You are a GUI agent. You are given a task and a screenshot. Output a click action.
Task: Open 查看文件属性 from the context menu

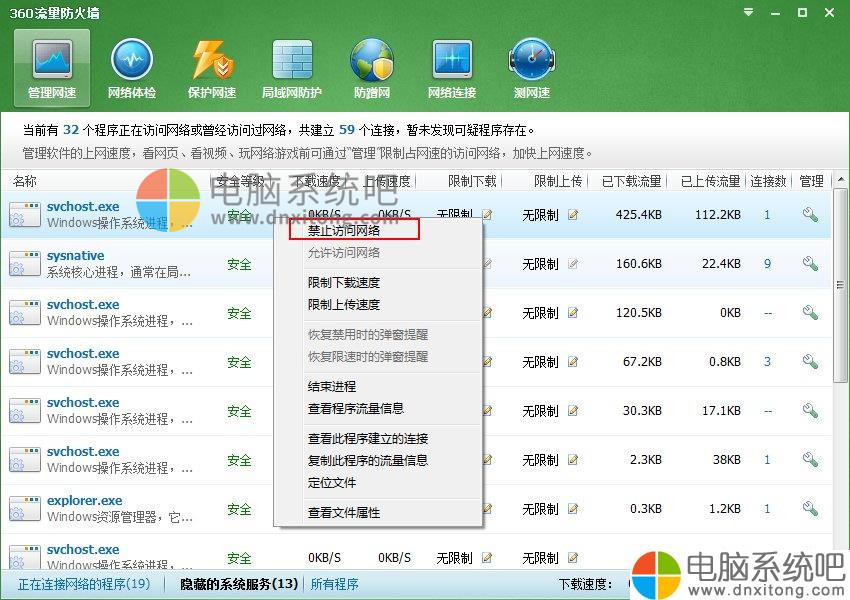[344, 512]
